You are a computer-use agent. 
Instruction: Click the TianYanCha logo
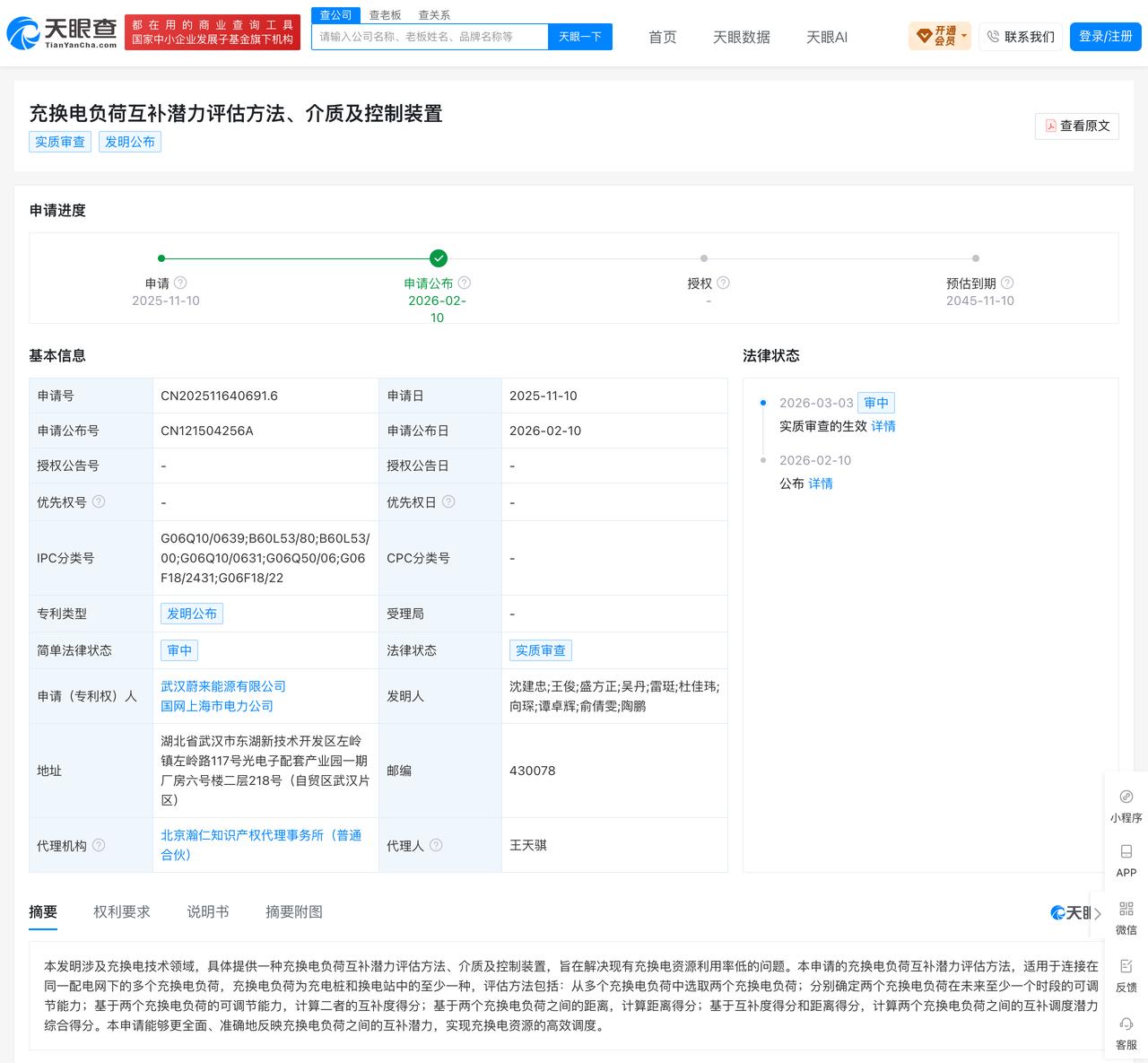pos(61,34)
